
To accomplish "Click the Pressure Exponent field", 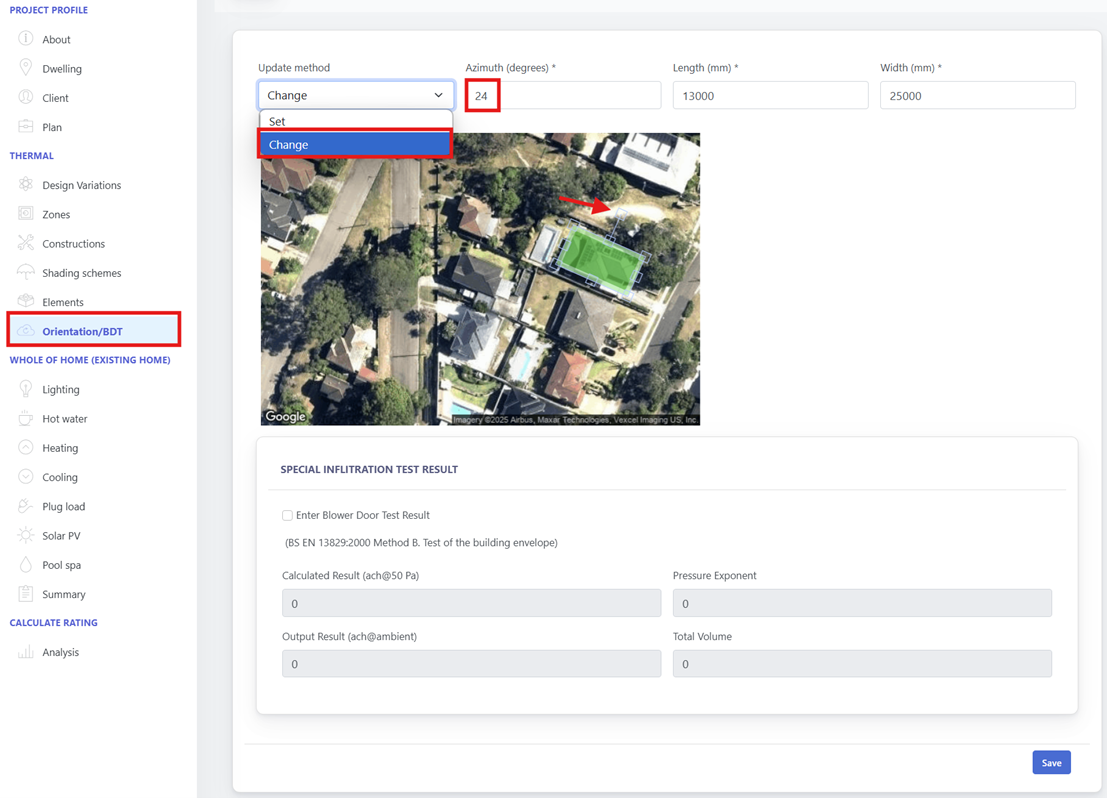I will (862, 603).
